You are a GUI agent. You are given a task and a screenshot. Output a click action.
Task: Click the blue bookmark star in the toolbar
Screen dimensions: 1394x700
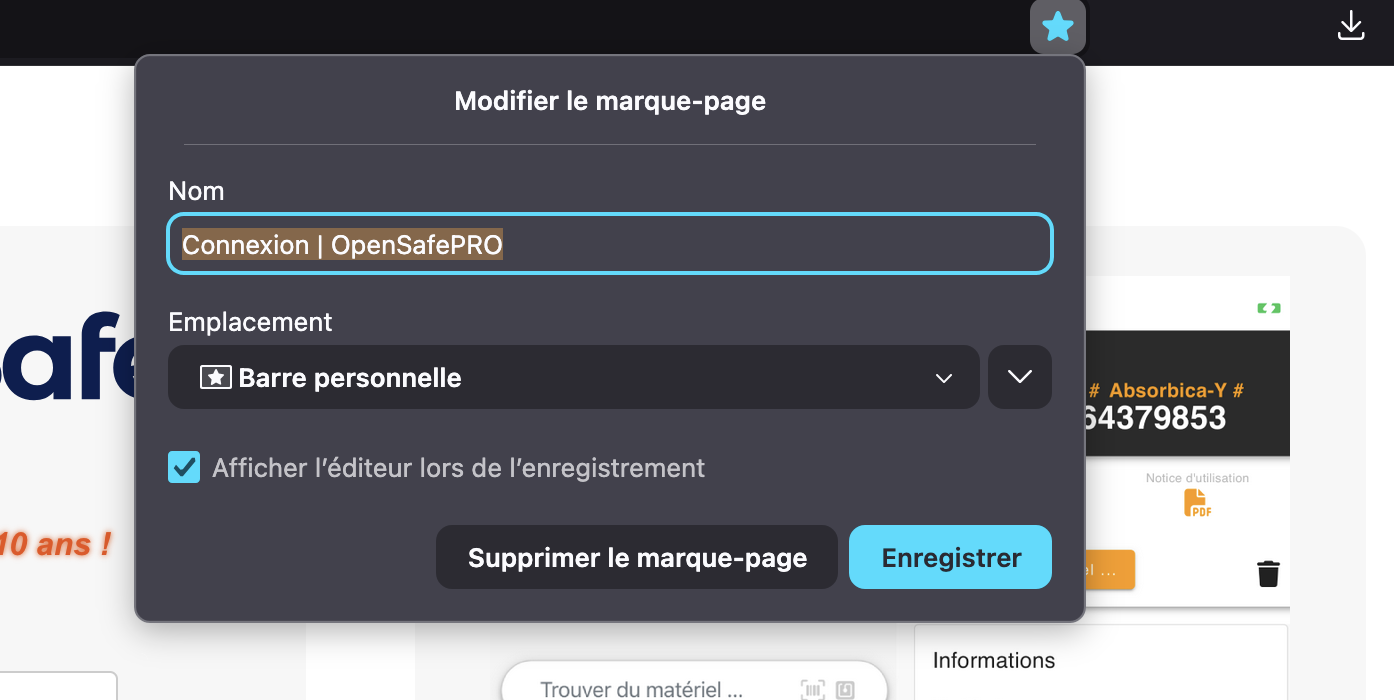click(1057, 27)
